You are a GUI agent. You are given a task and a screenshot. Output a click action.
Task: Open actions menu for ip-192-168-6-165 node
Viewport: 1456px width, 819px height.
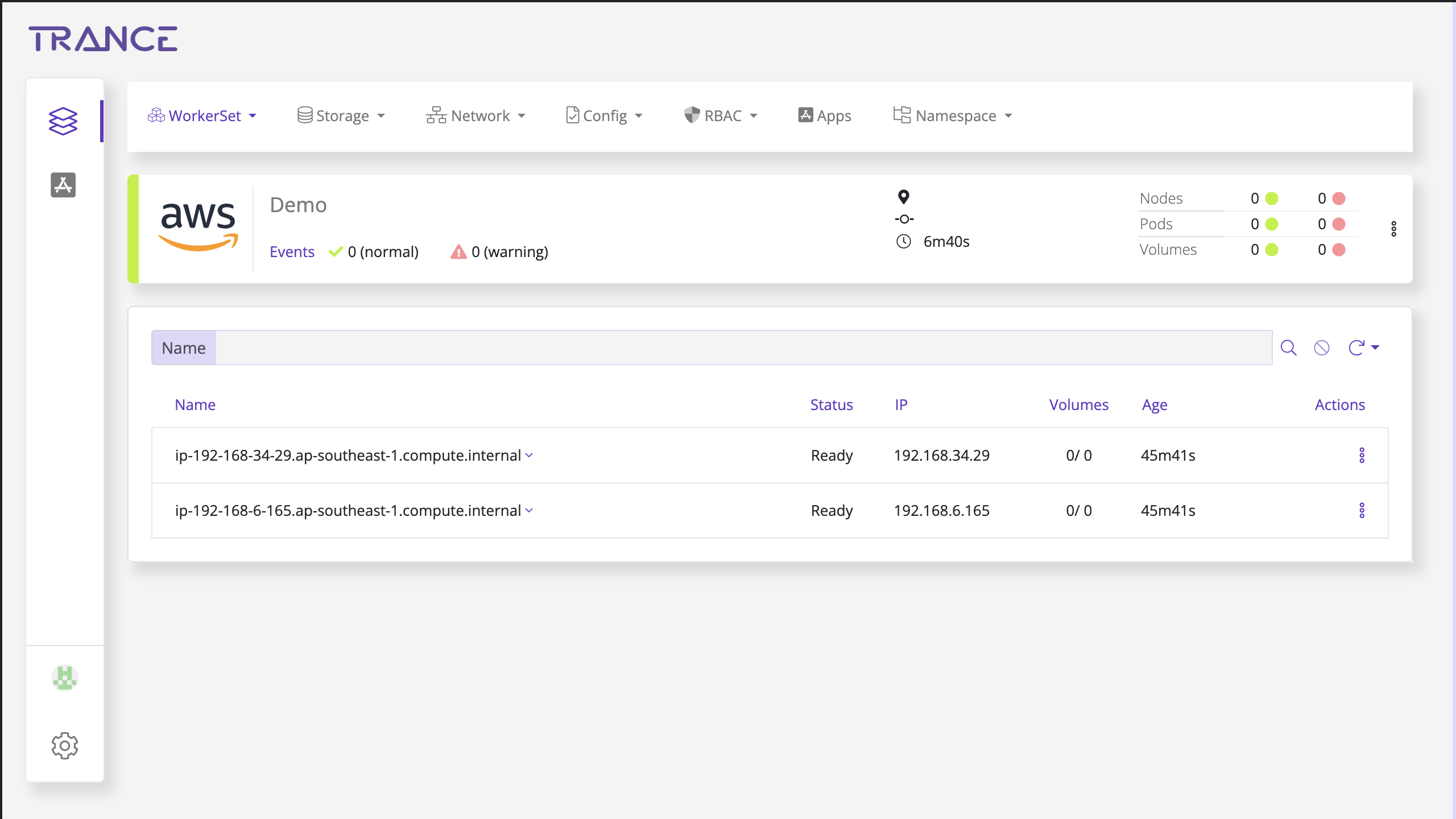click(x=1362, y=510)
